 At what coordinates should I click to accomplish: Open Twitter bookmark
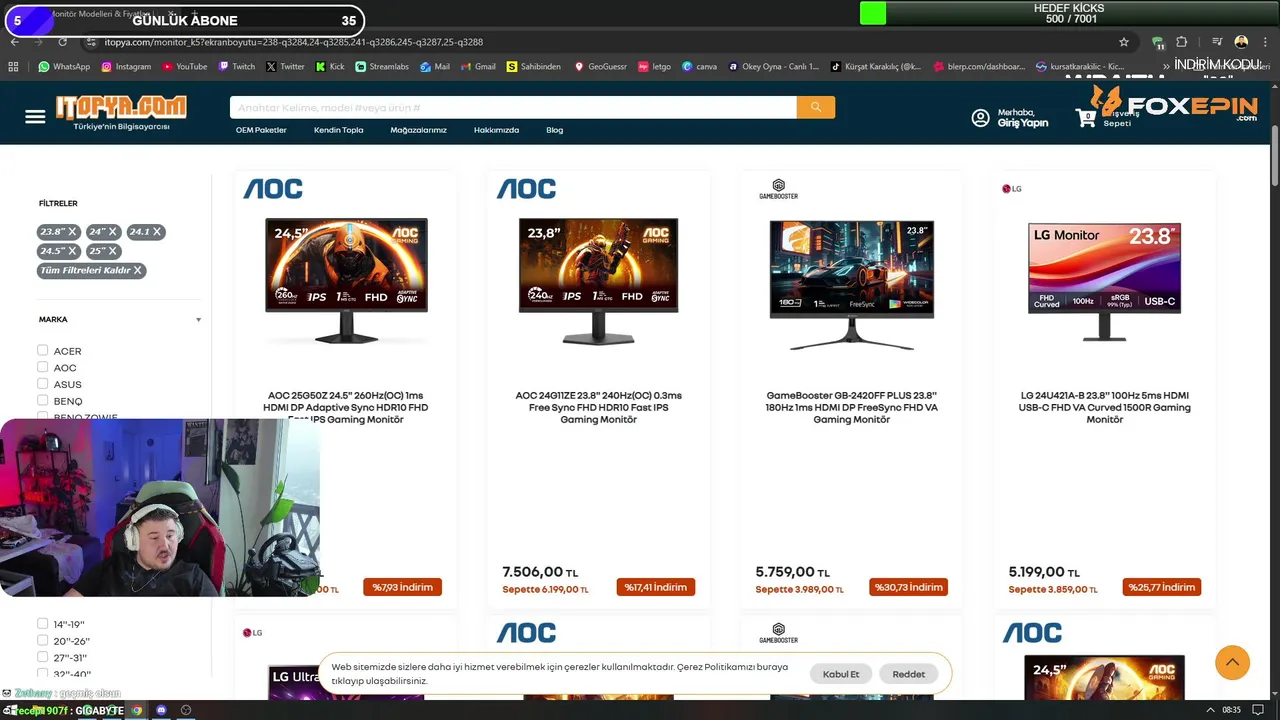click(x=285, y=67)
